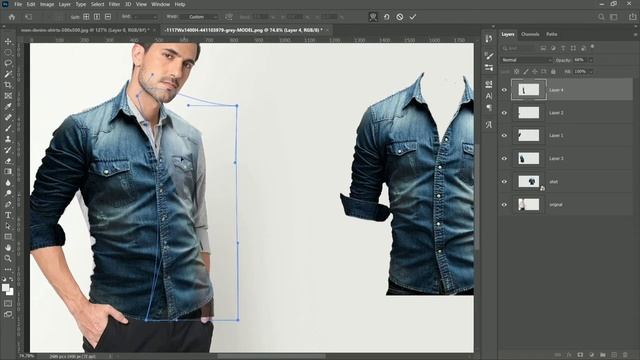Select the original layer row

pos(565,204)
